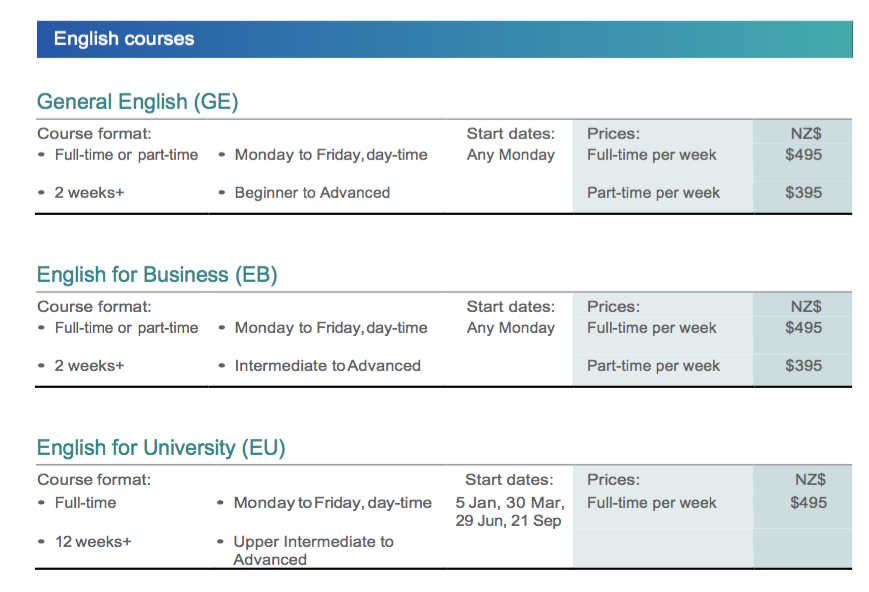Click Course format label under General English
The height and width of the screenshot is (592, 869).
94,133
